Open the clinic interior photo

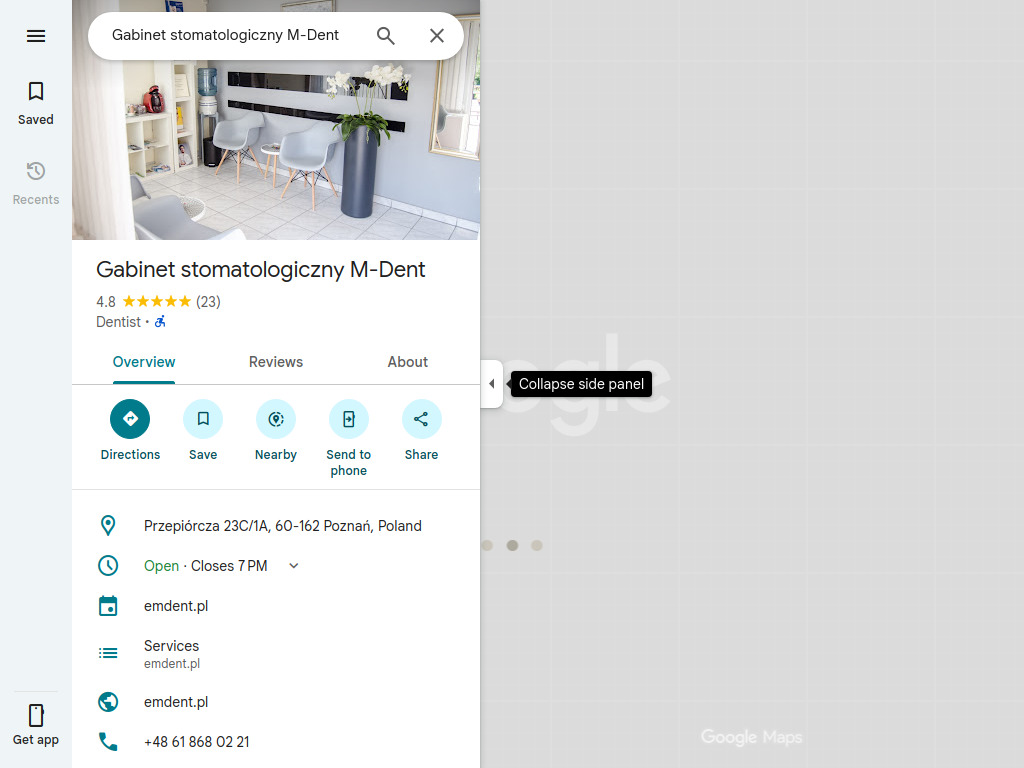pyautogui.click(x=276, y=150)
